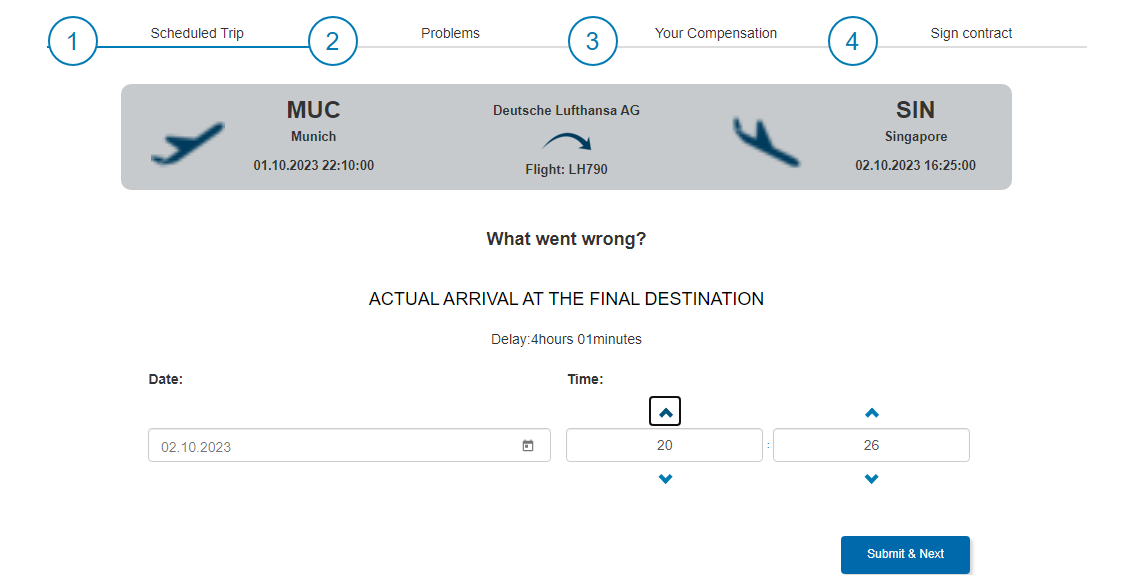Image resolution: width=1132 pixels, height=575 pixels.
Task: Decrease the minutes with the down chevron
Action: pos(871,479)
